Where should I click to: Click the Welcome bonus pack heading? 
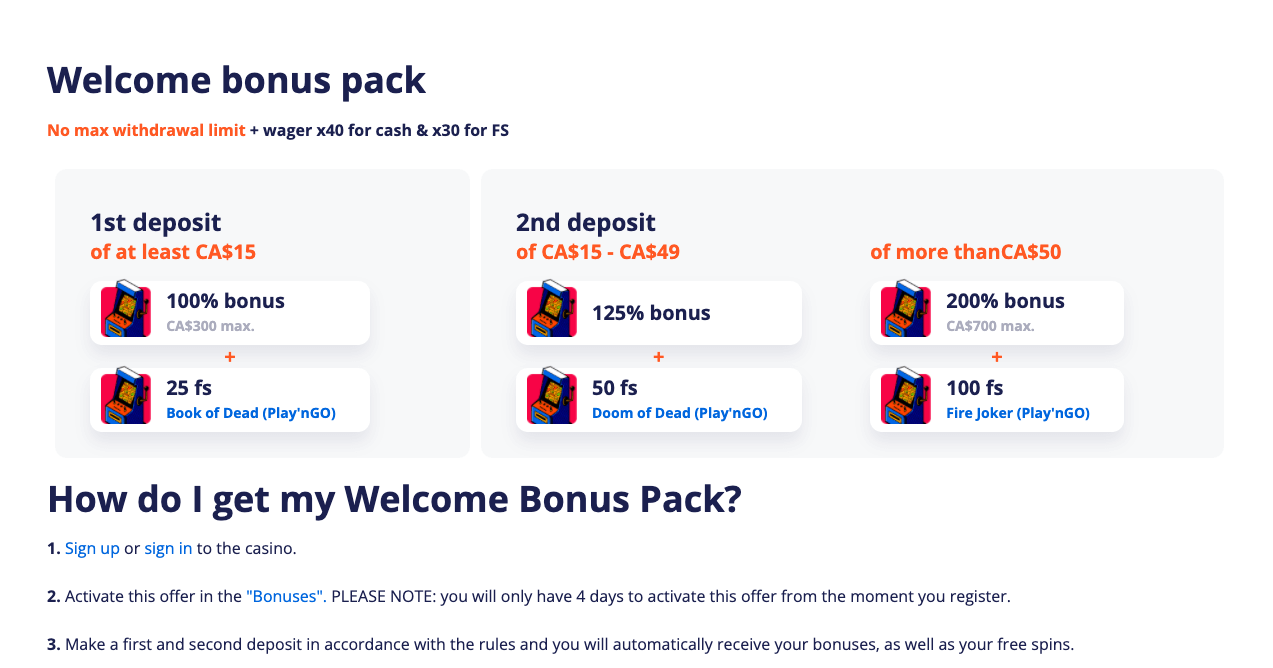click(236, 80)
